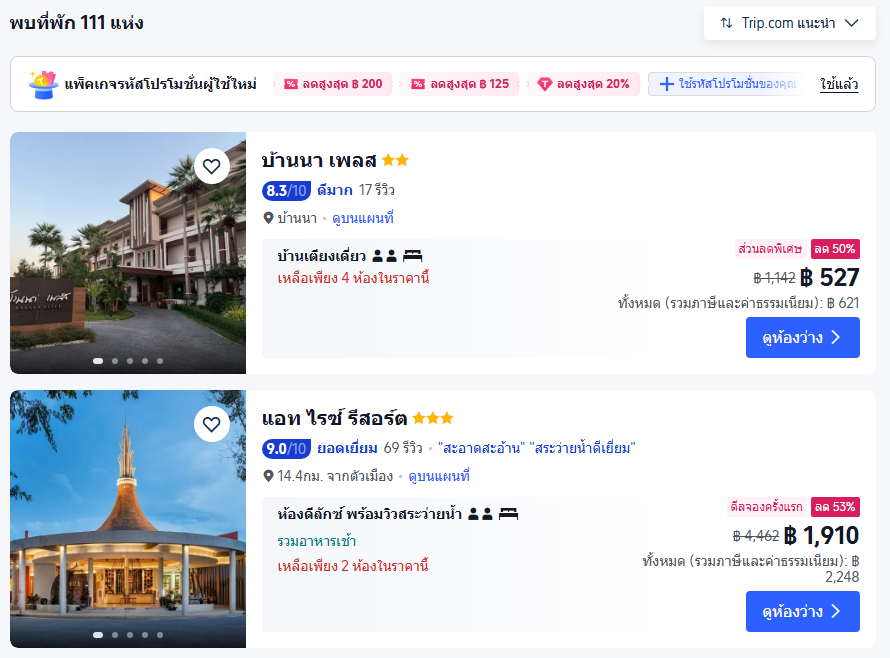Click the บ้านนา เพลส hotel photo
This screenshot has width=890, height=658.
(128, 253)
